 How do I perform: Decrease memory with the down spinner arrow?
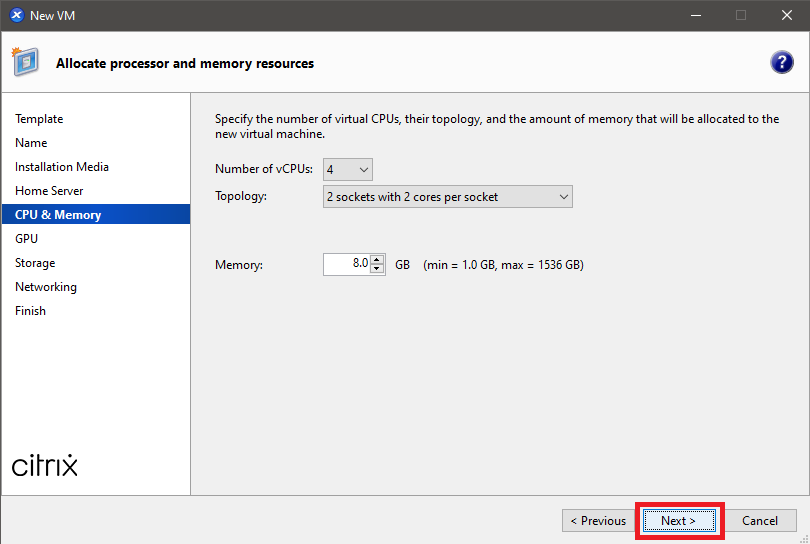tap(377, 270)
